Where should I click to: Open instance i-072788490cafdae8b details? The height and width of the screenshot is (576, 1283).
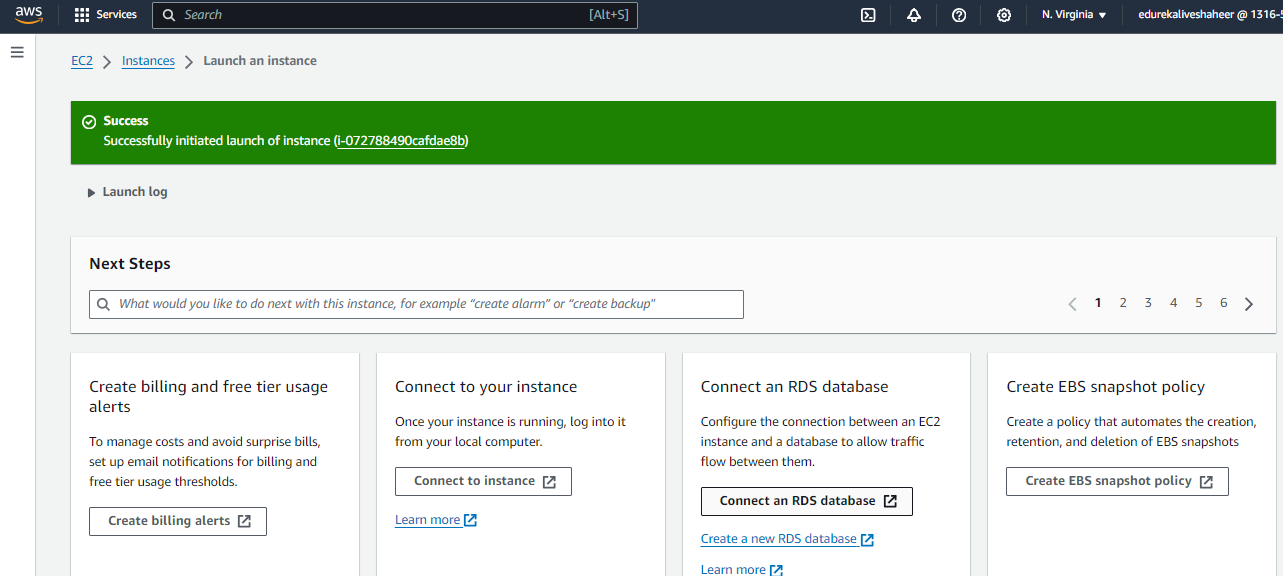point(400,141)
